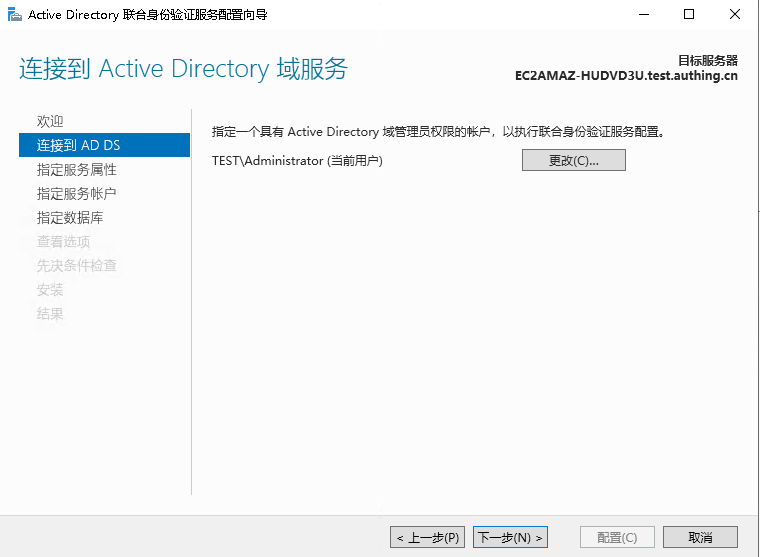Go to 指定数据库 step
Viewport: 760px width, 557px height.
70,218
